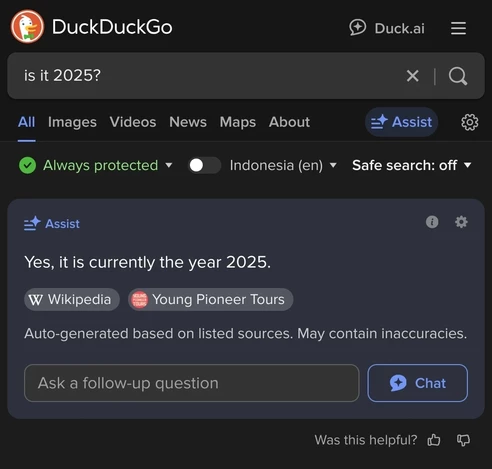Open the hamburger menu icon
Screen dimensions: 492x469
coord(458,28)
